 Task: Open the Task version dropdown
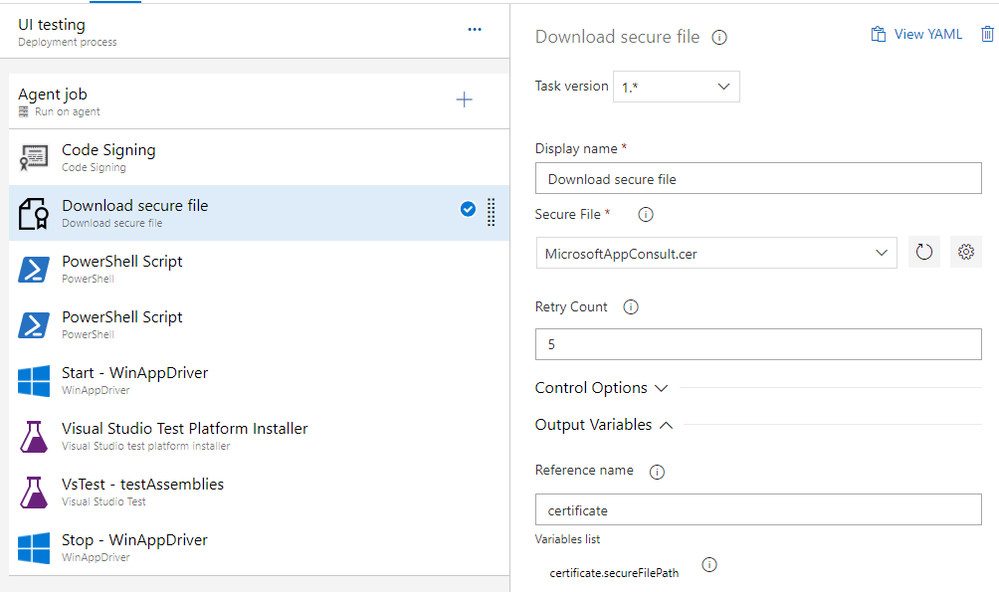(677, 87)
